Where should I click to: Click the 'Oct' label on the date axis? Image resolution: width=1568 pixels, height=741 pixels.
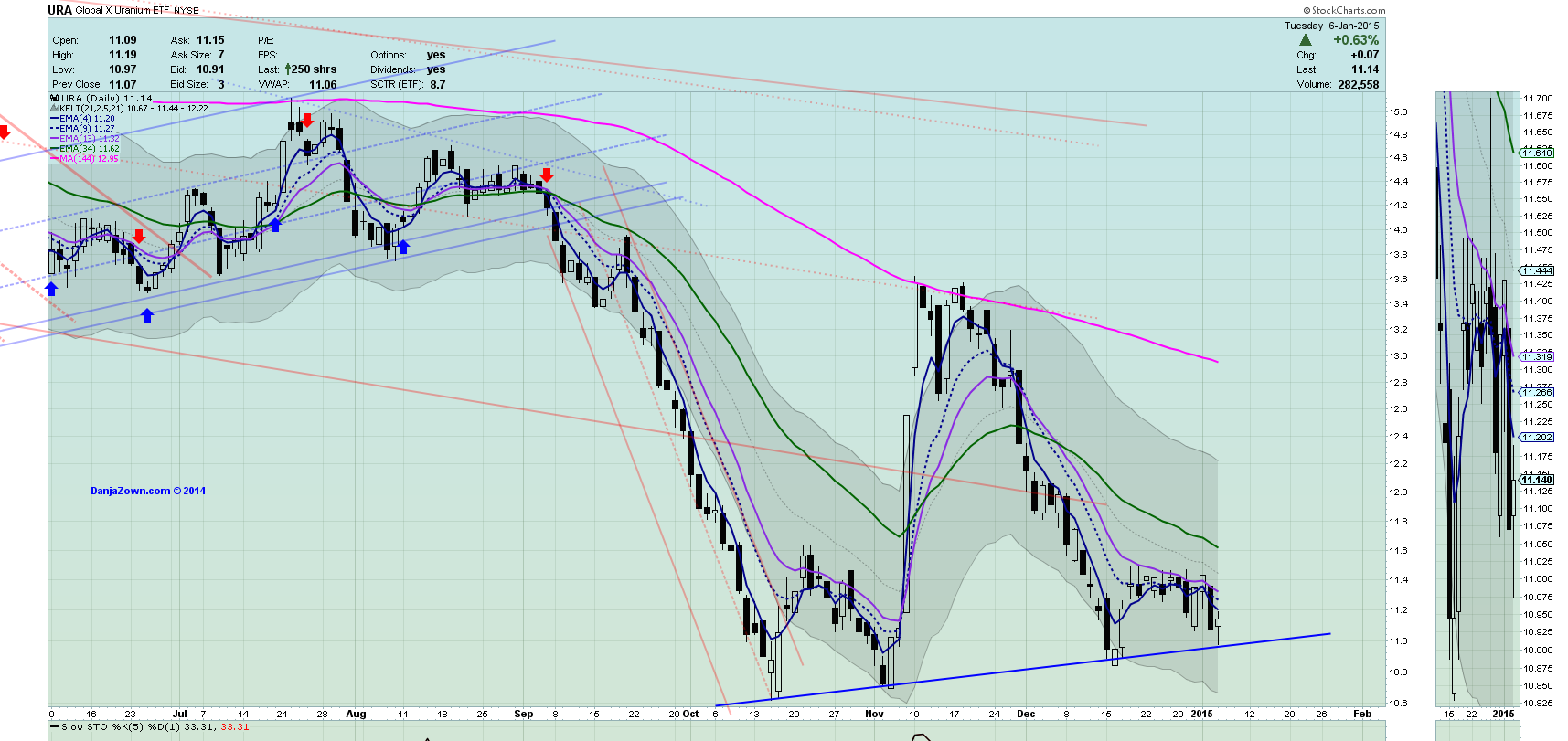tap(690, 714)
